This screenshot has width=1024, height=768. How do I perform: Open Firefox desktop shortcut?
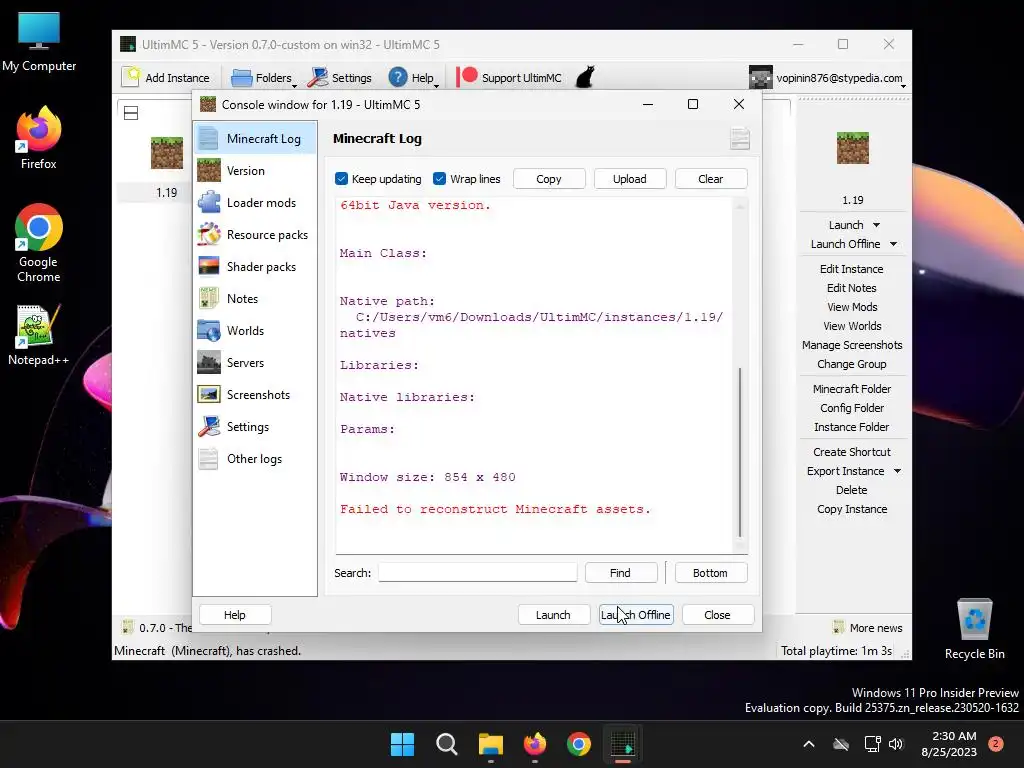[x=39, y=138]
